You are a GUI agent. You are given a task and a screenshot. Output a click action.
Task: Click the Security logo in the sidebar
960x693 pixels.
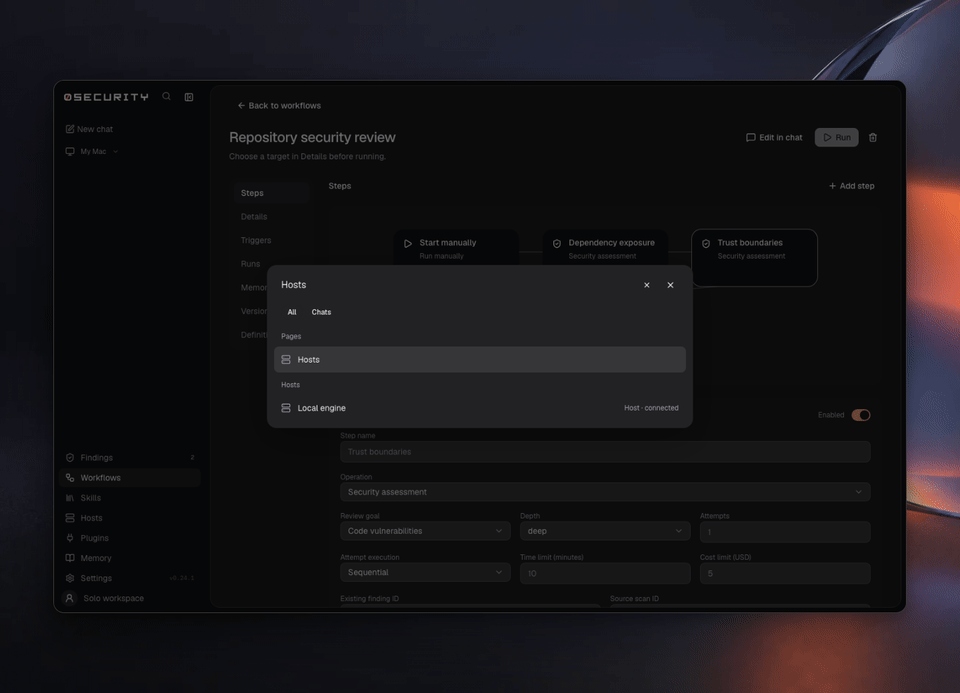[x=106, y=97]
